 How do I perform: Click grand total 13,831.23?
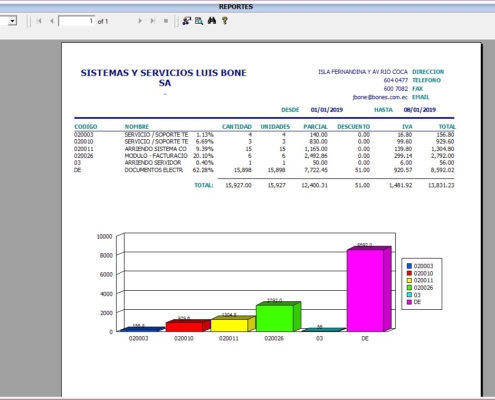[x=441, y=185]
